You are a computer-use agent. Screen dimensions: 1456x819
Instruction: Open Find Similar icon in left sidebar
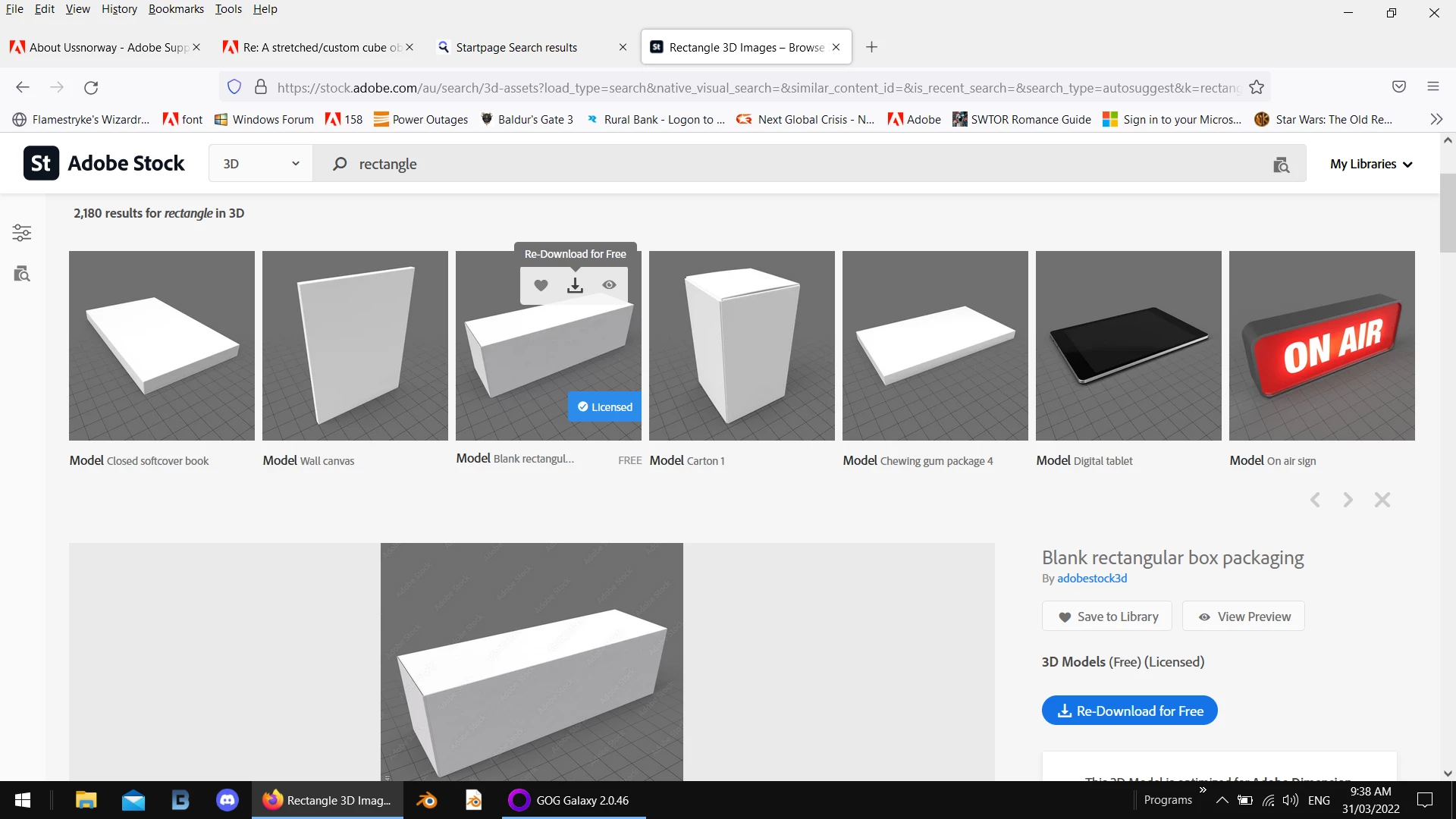coord(22,274)
